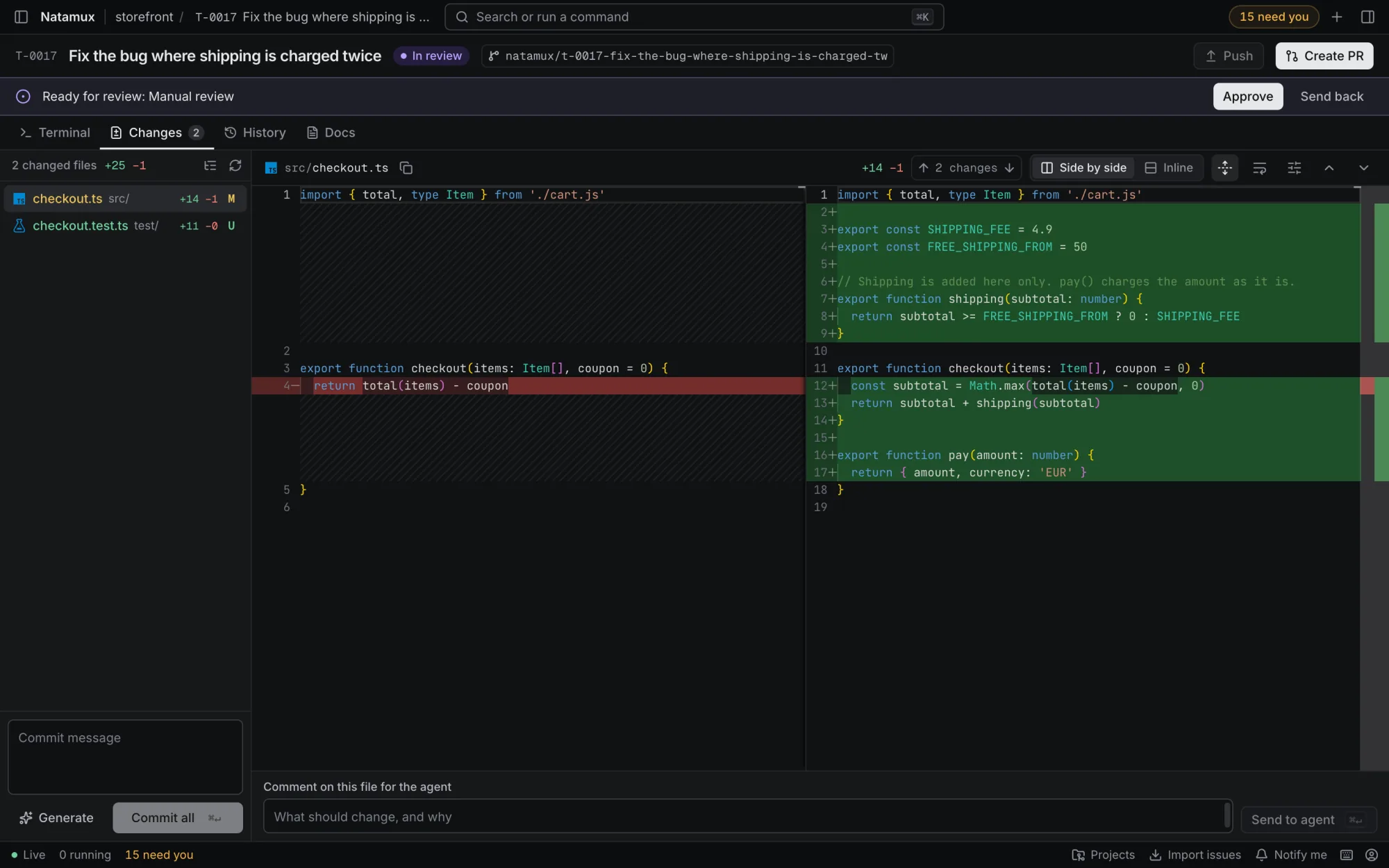This screenshot has width=1389, height=868.
Task: Focus the search or run command box
Action: [x=694, y=17]
